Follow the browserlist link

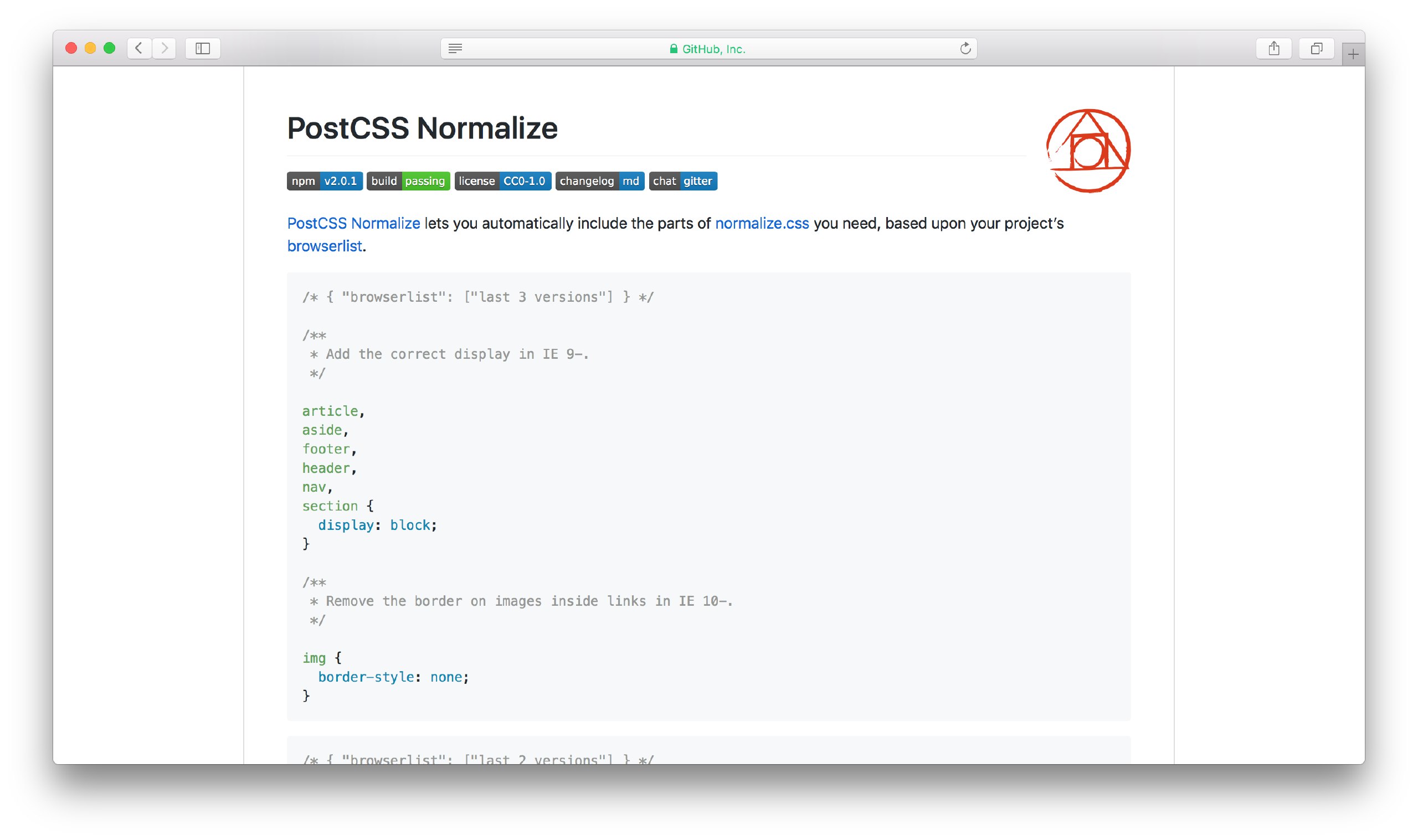click(325, 246)
